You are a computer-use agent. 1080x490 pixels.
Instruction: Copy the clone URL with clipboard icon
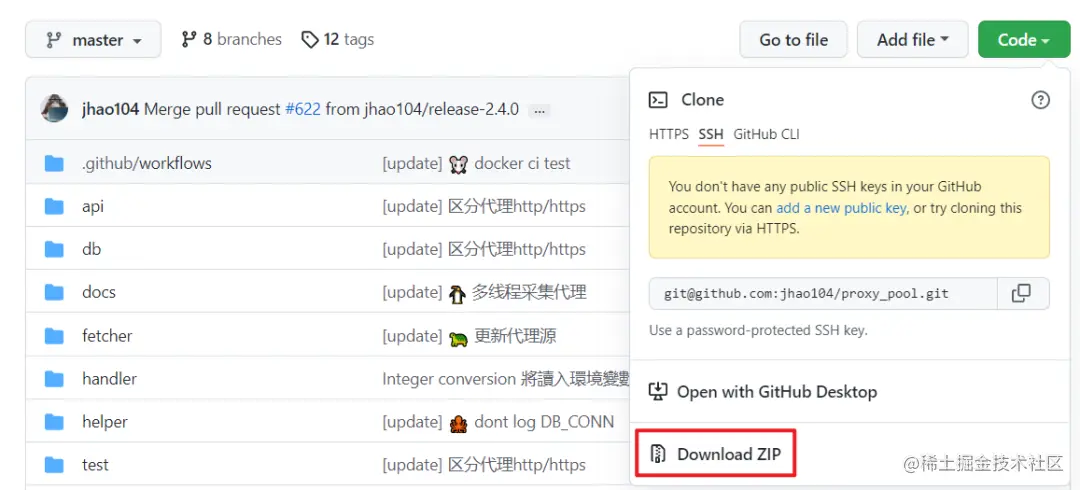pyautogui.click(x=1023, y=294)
